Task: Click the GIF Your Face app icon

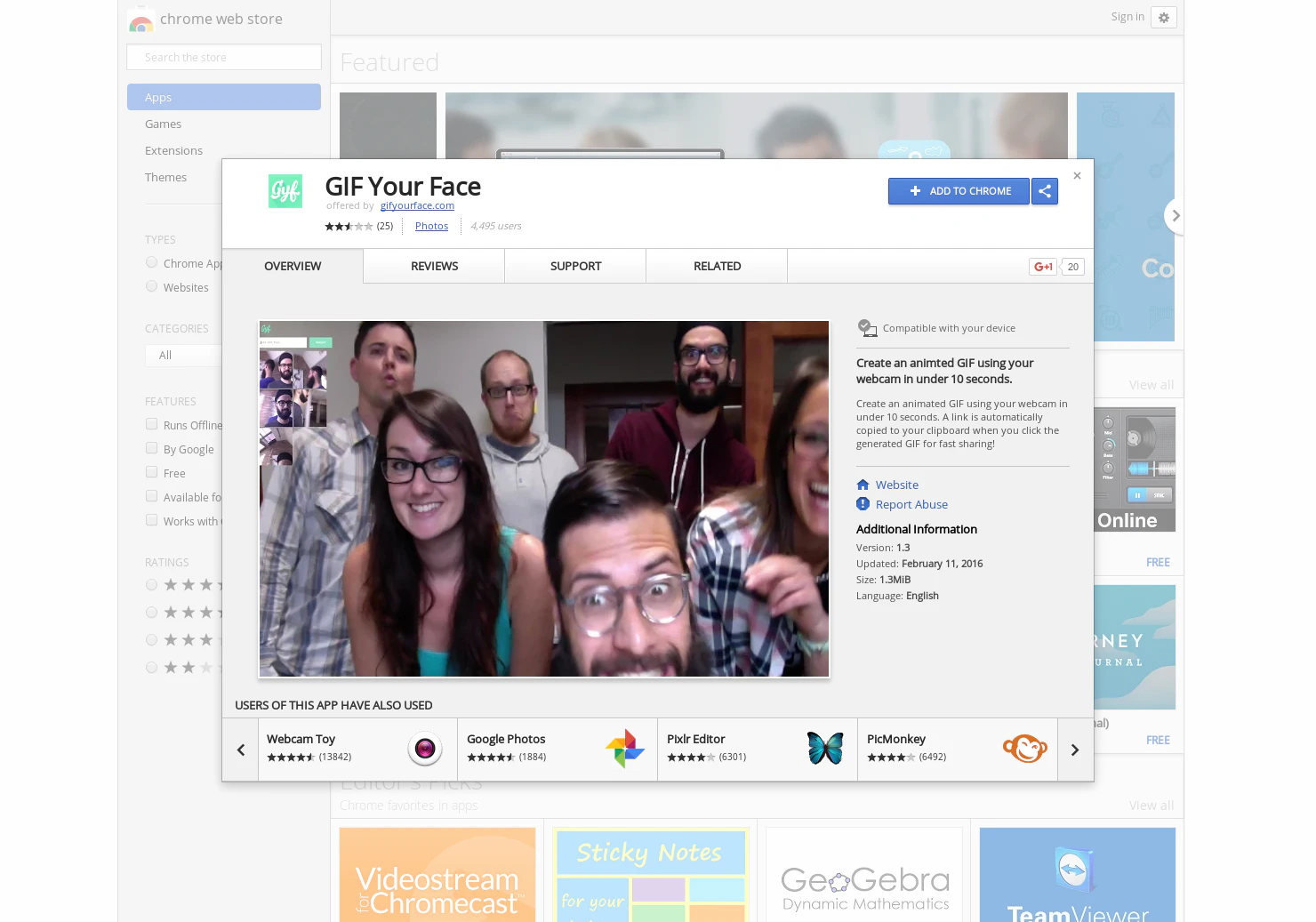Action: pyautogui.click(x=285, y=190)
